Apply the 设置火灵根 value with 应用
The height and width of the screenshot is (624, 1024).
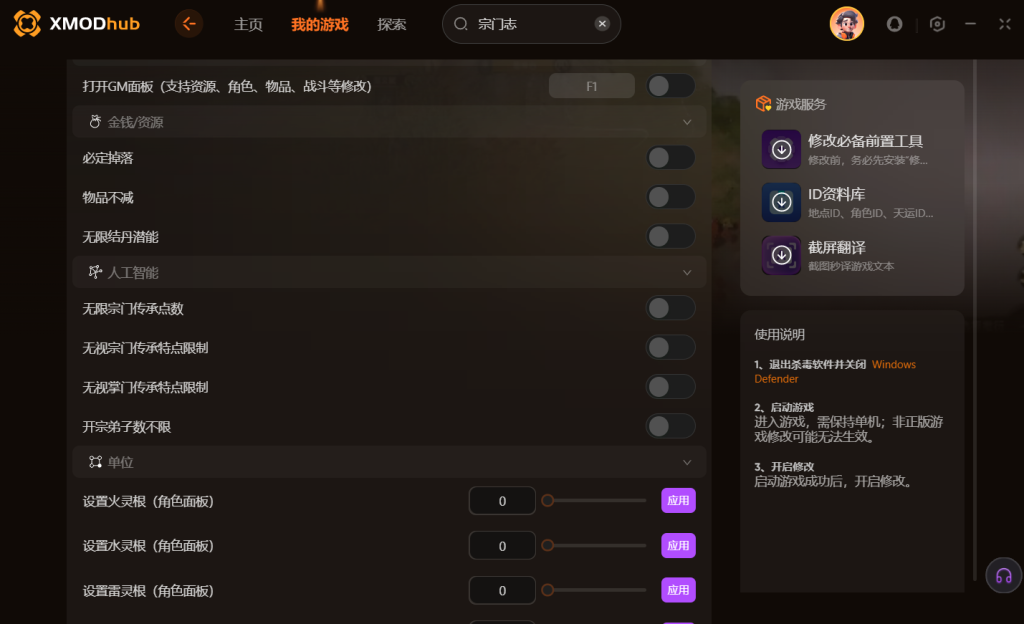[x=678, y=501]
